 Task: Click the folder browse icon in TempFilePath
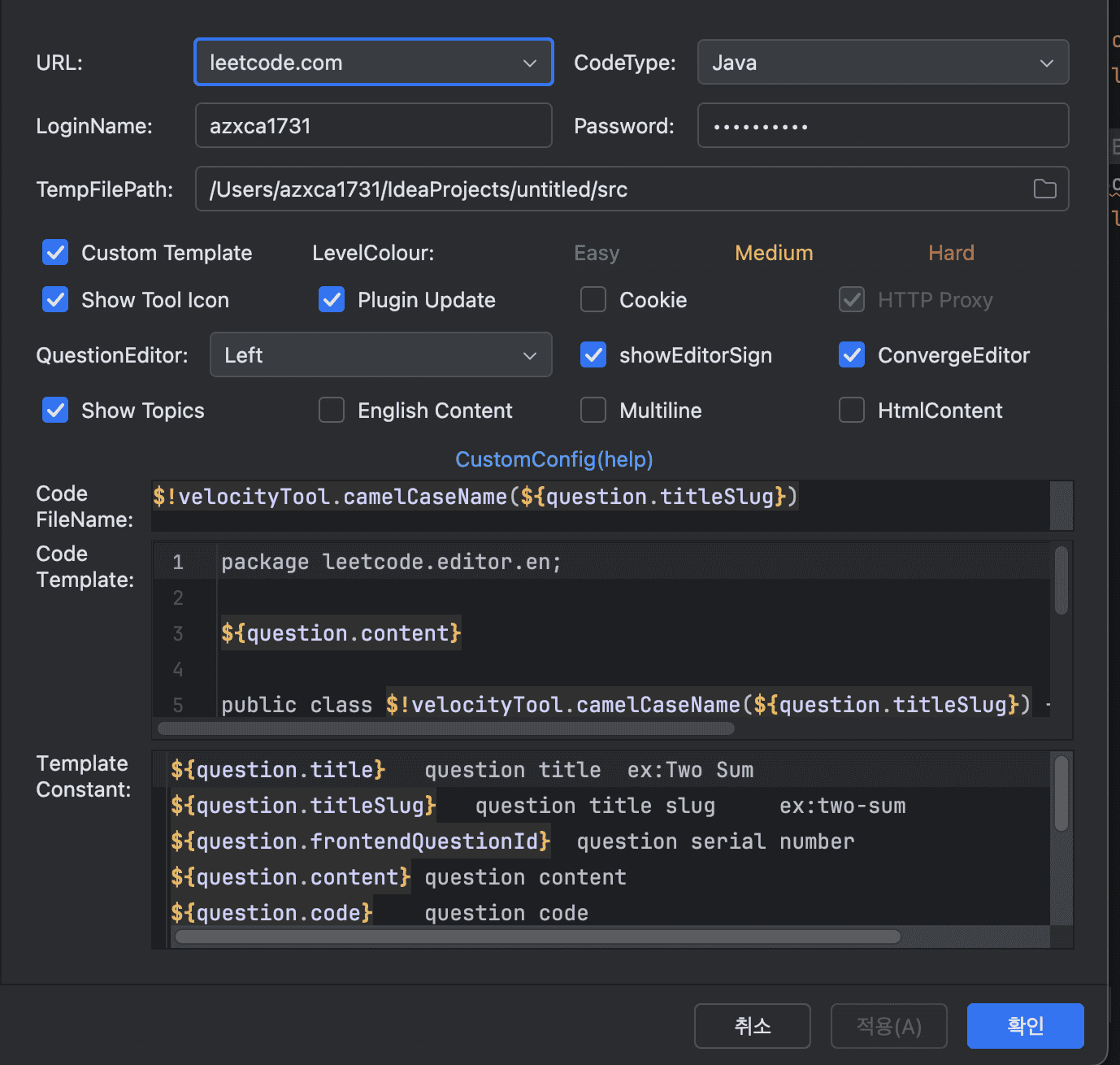(x=1044, y=189)
